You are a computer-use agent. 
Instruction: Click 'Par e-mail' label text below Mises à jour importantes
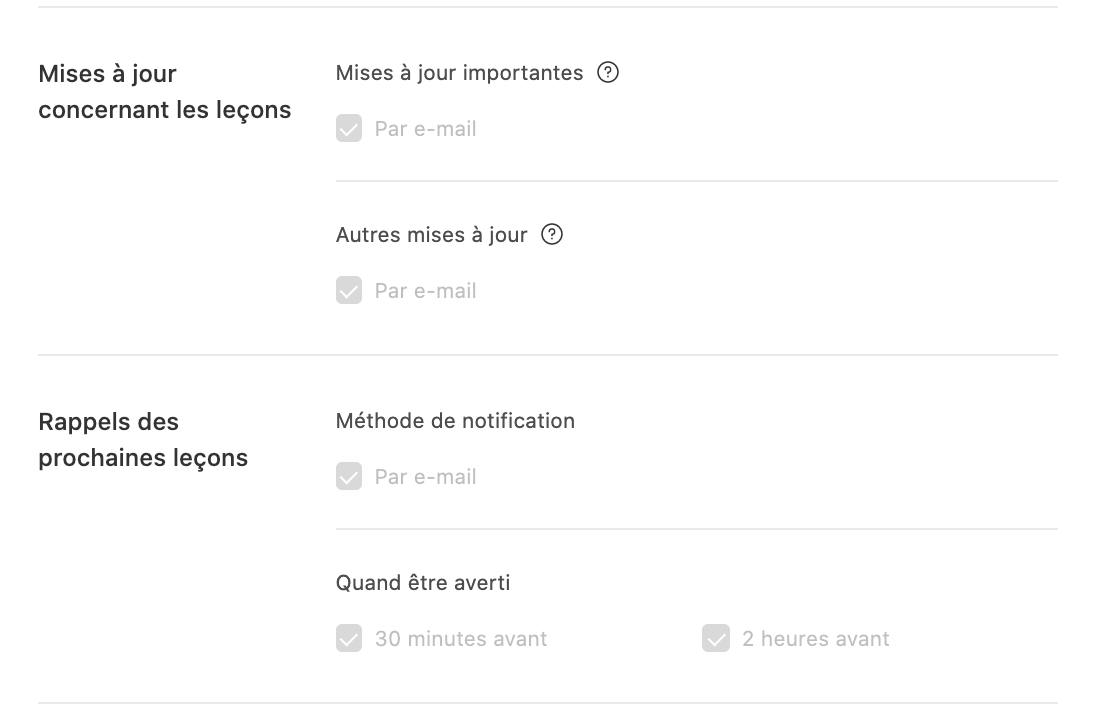coord(425,129)
